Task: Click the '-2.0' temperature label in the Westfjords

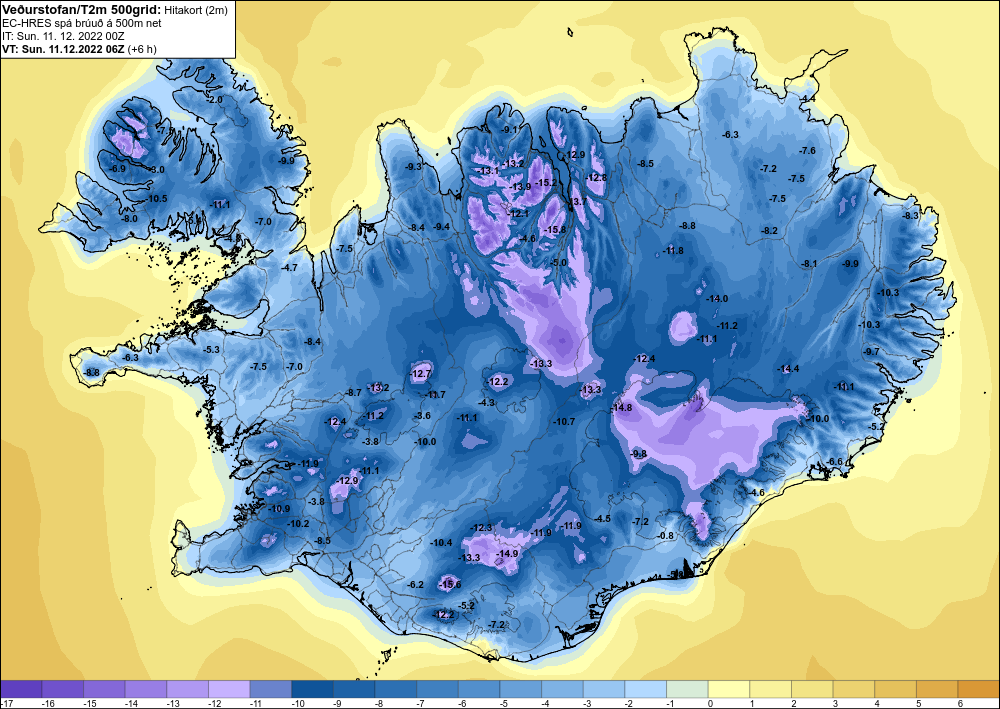Action: tap(215, 100)
